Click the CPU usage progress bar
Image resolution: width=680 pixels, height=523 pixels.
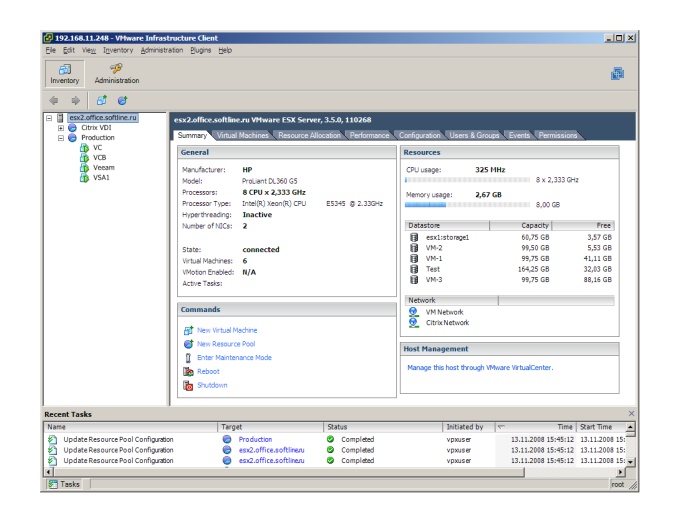pos(467,180)
